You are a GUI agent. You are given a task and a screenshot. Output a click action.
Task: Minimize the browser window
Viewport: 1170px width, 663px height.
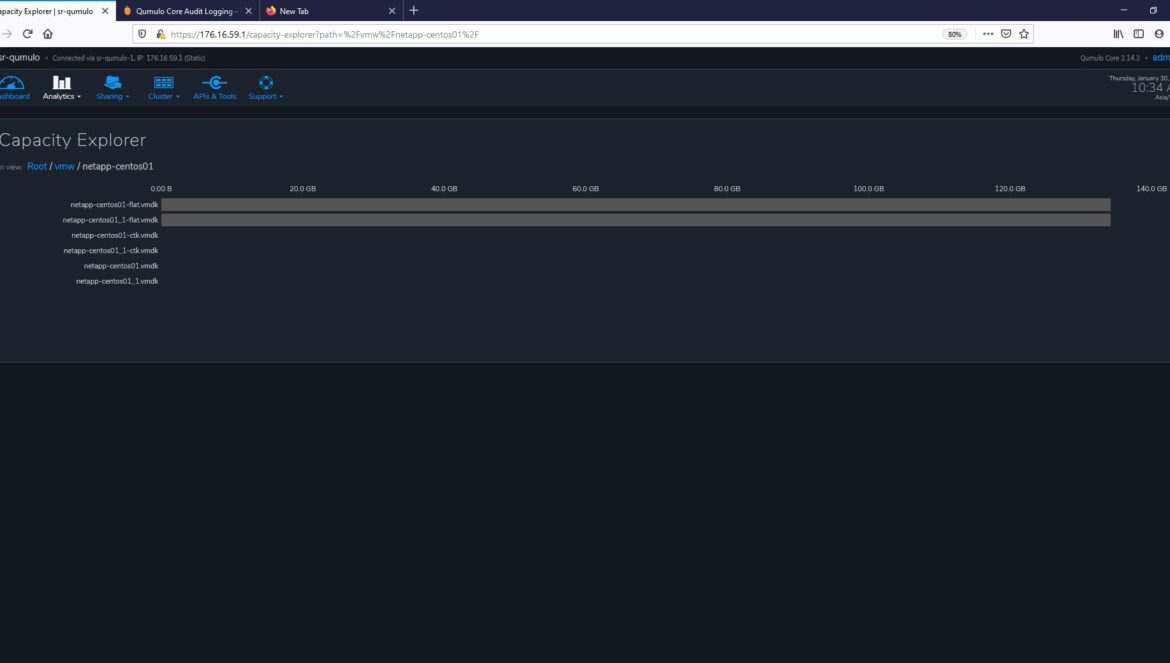pos(1124,10)
